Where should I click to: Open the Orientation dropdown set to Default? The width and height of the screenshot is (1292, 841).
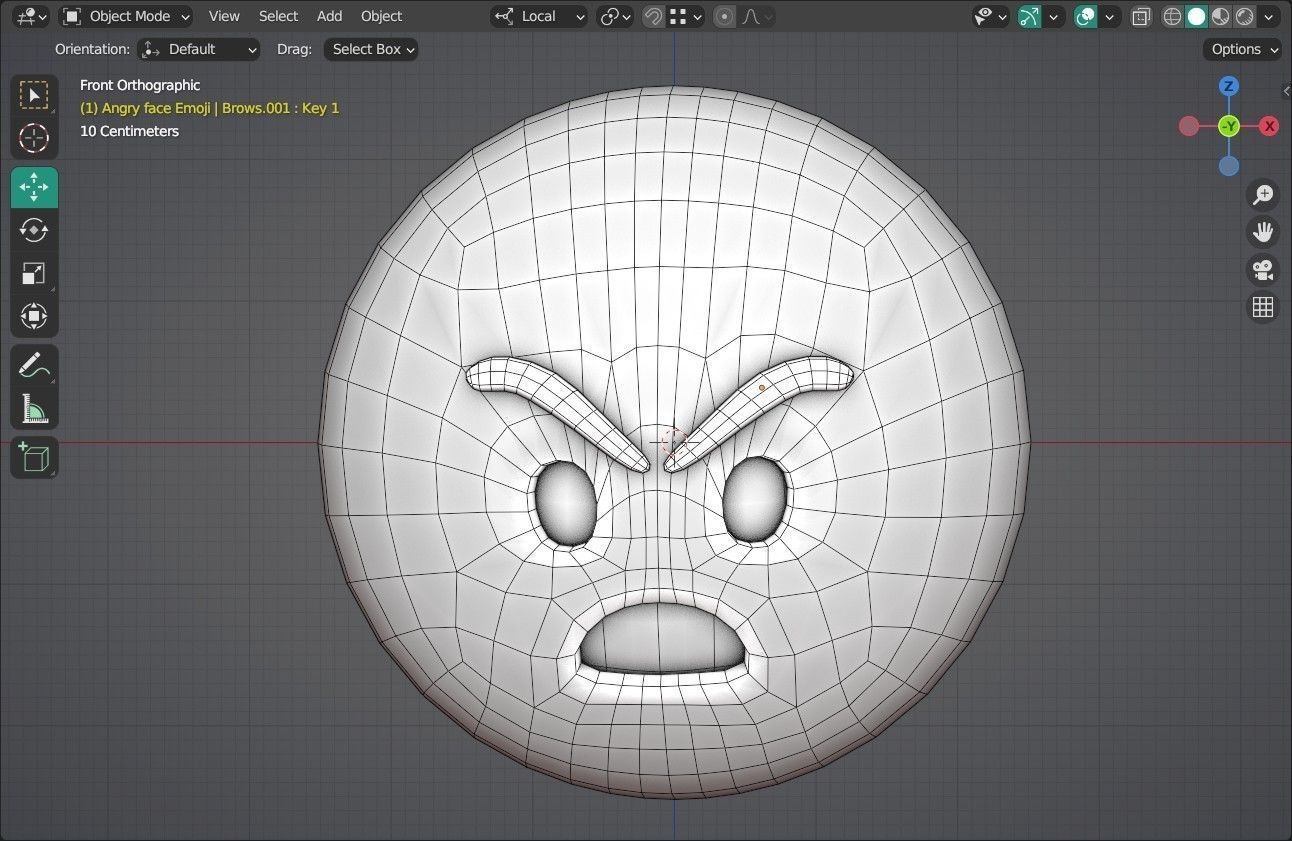click(x=199, y=49)
